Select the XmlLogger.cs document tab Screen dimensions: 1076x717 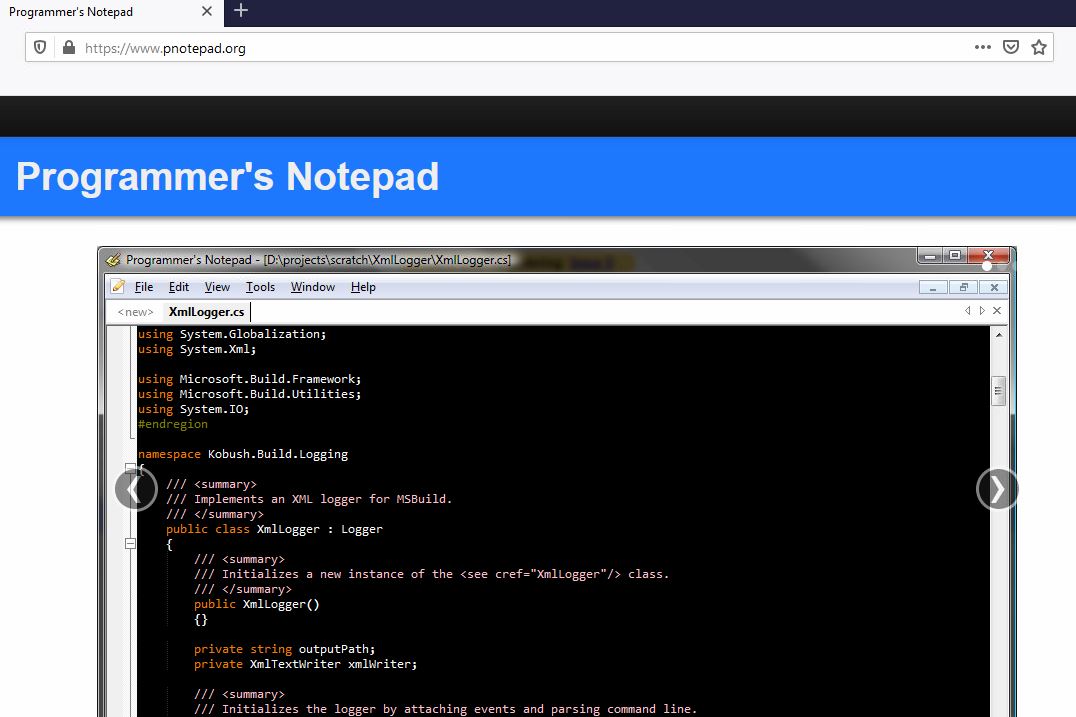pos(207,312)
